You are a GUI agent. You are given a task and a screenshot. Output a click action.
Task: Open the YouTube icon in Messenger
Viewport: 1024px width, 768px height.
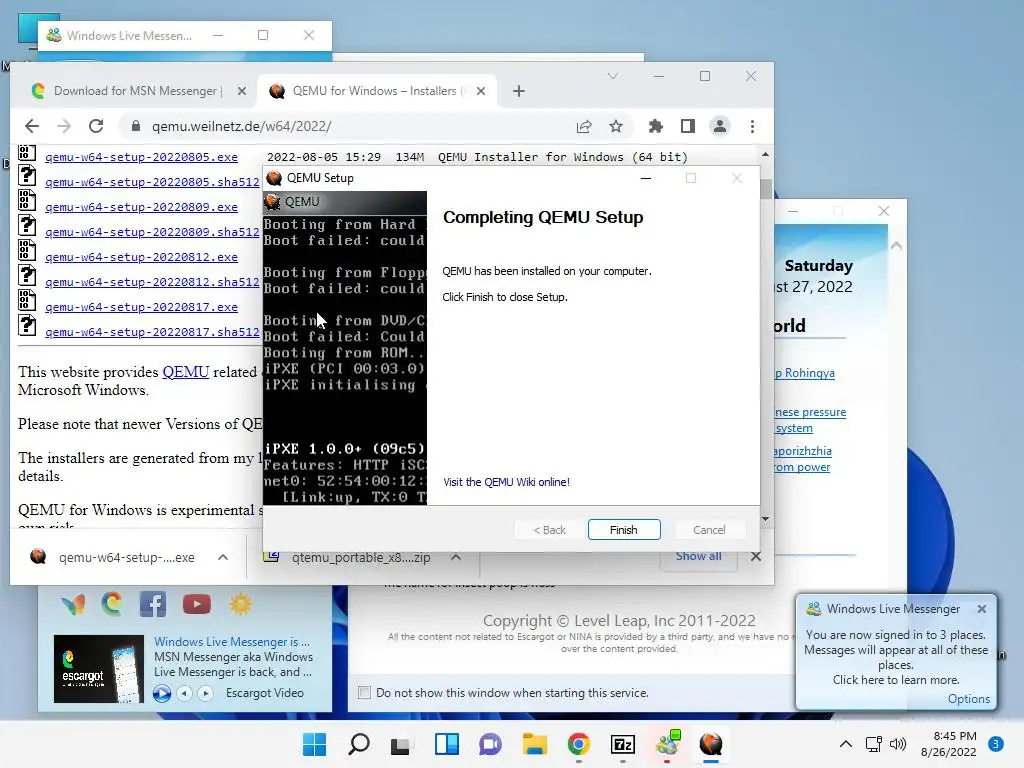[197, 604]
